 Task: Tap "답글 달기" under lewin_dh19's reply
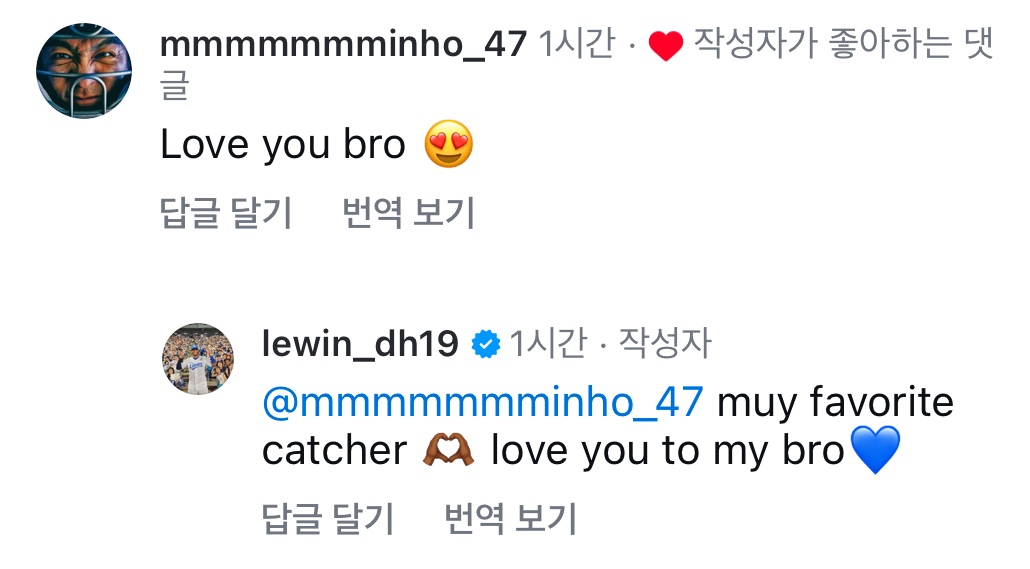328,519
